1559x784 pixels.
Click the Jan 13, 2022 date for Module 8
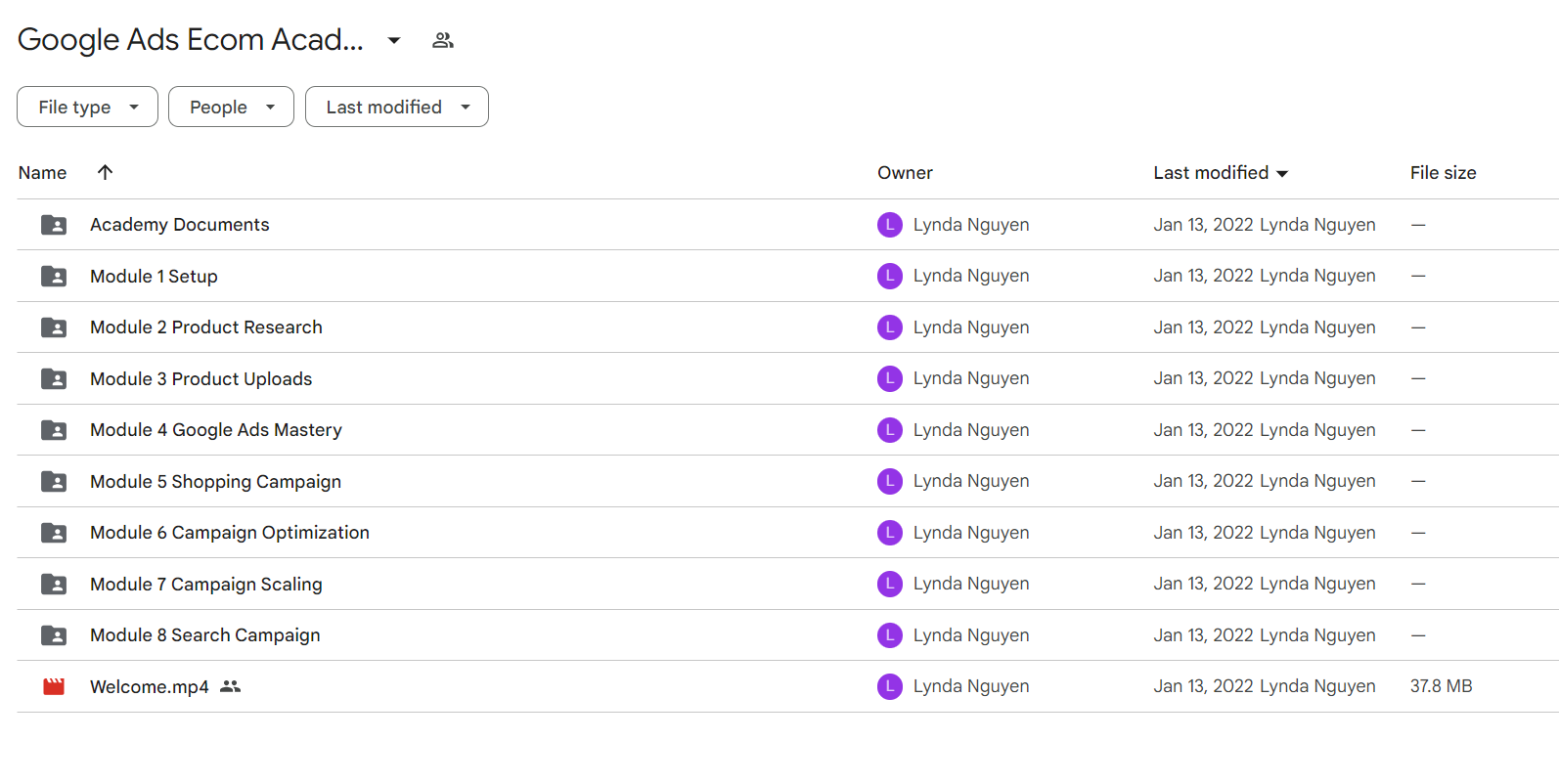click(1203, 635)
